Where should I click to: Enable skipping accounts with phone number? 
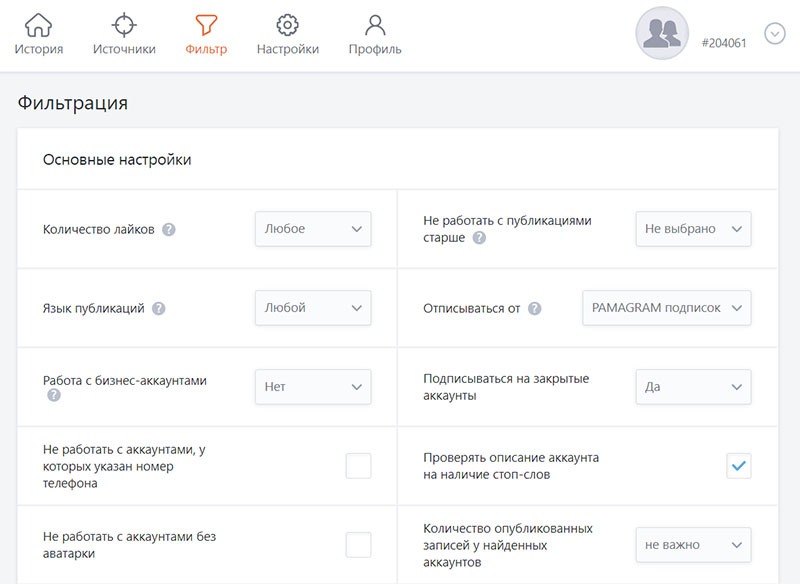(x=358, y=466)
